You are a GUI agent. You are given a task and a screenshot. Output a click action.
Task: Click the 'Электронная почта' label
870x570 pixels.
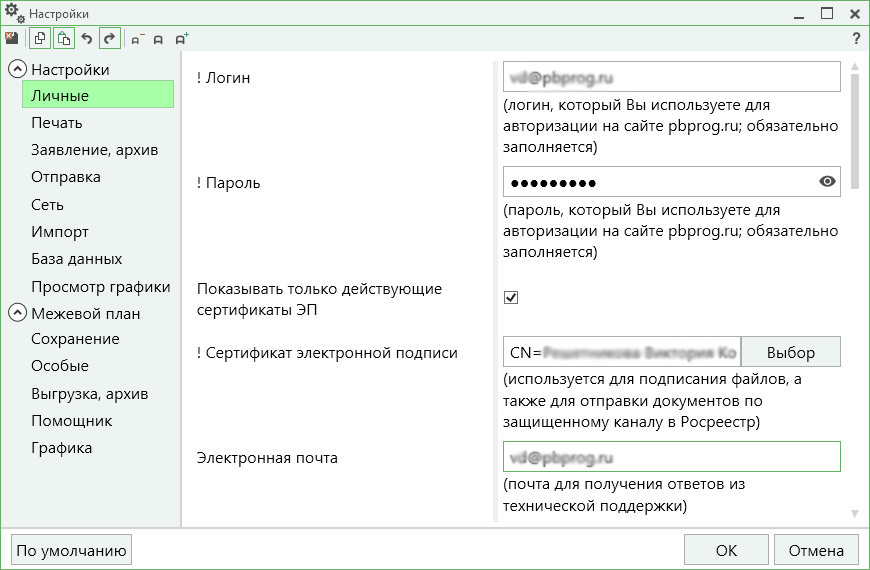coord(267,458)
